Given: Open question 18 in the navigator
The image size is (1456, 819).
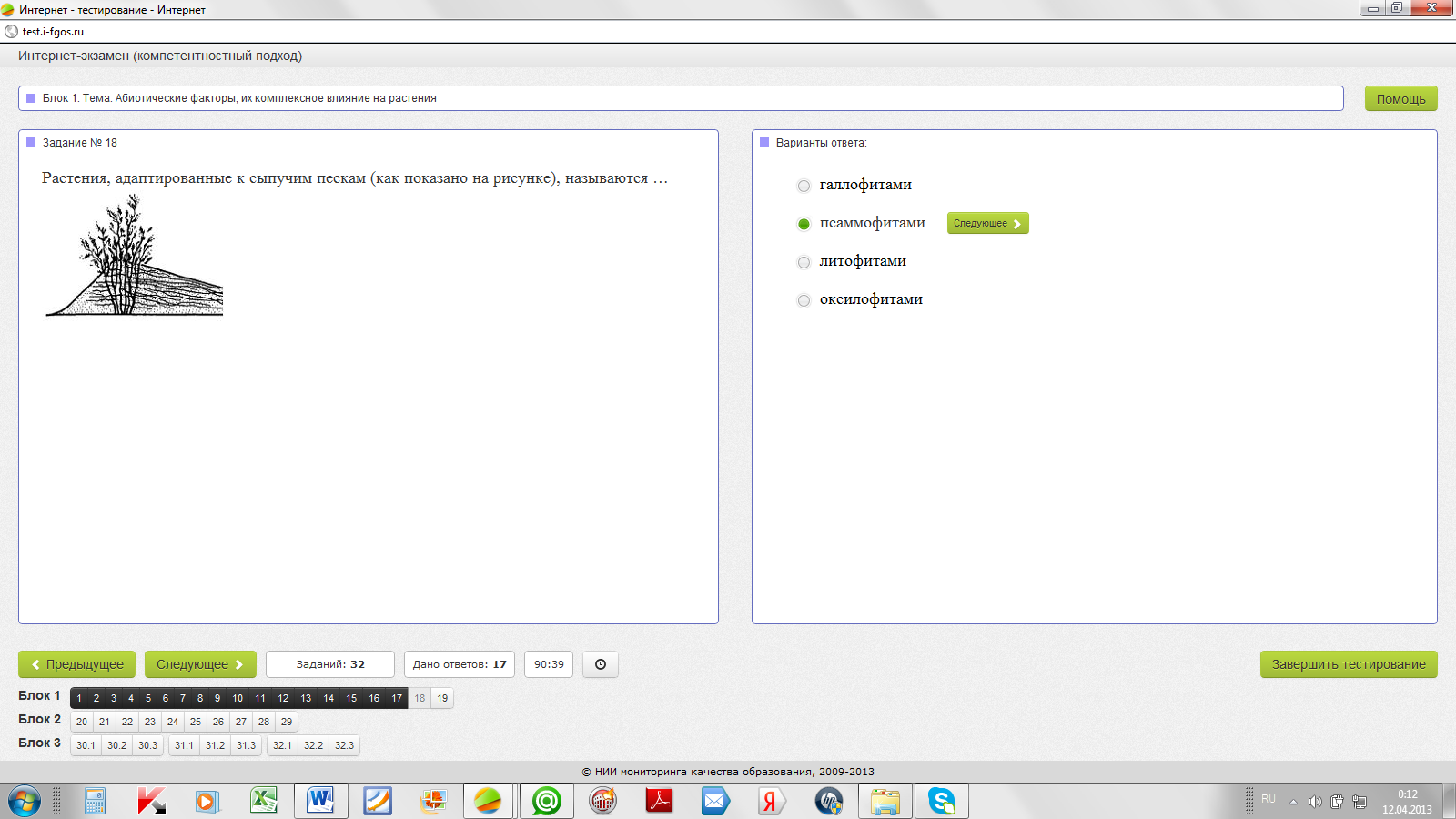Looking at the screenshot, I should click(x=420, y=698).
